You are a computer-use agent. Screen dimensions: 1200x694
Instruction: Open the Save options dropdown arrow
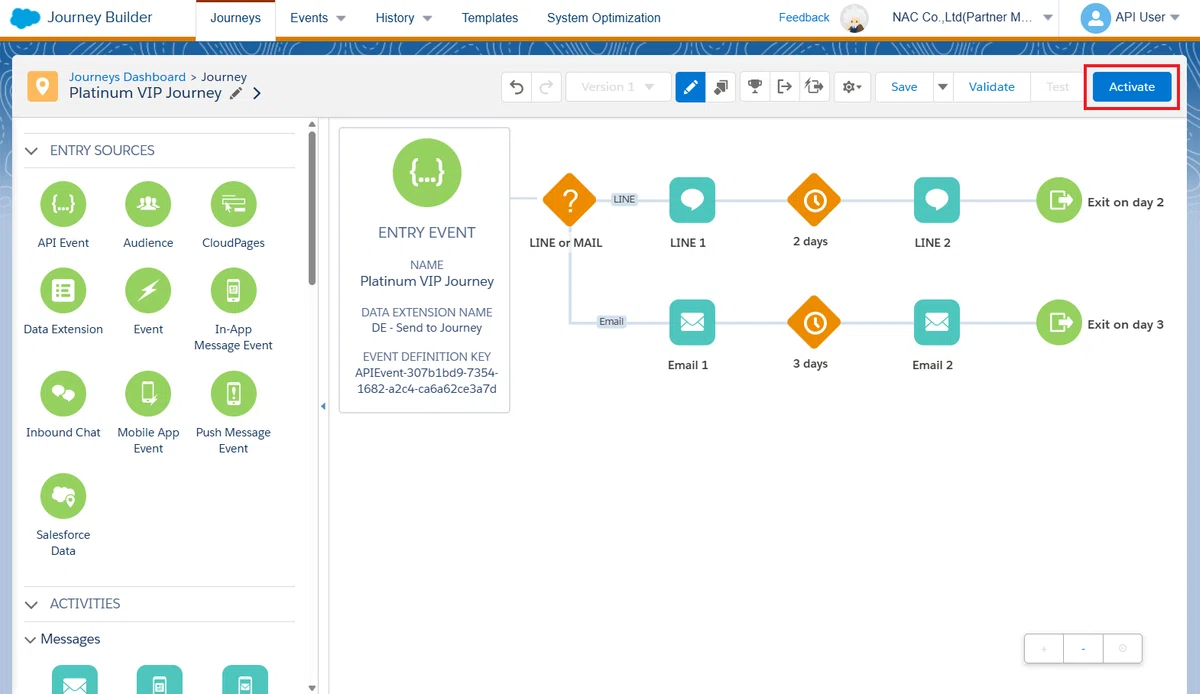click(943, 87)
